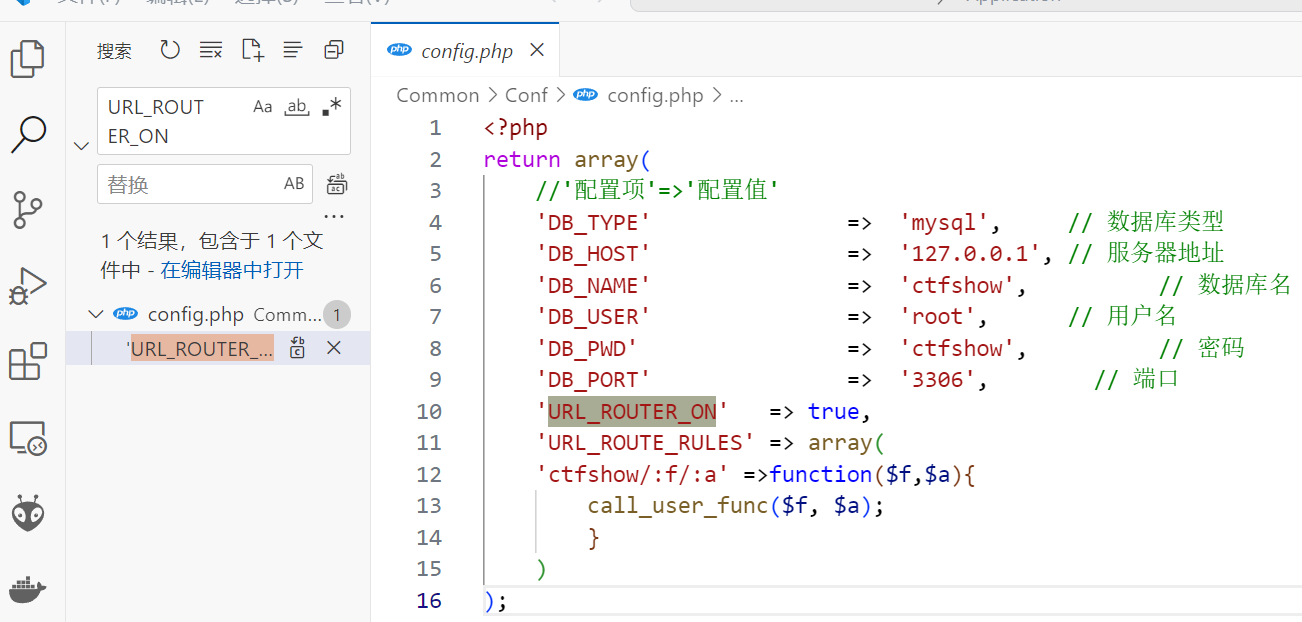
Task: Collapse config.php search result group
Action: (96, 315)
